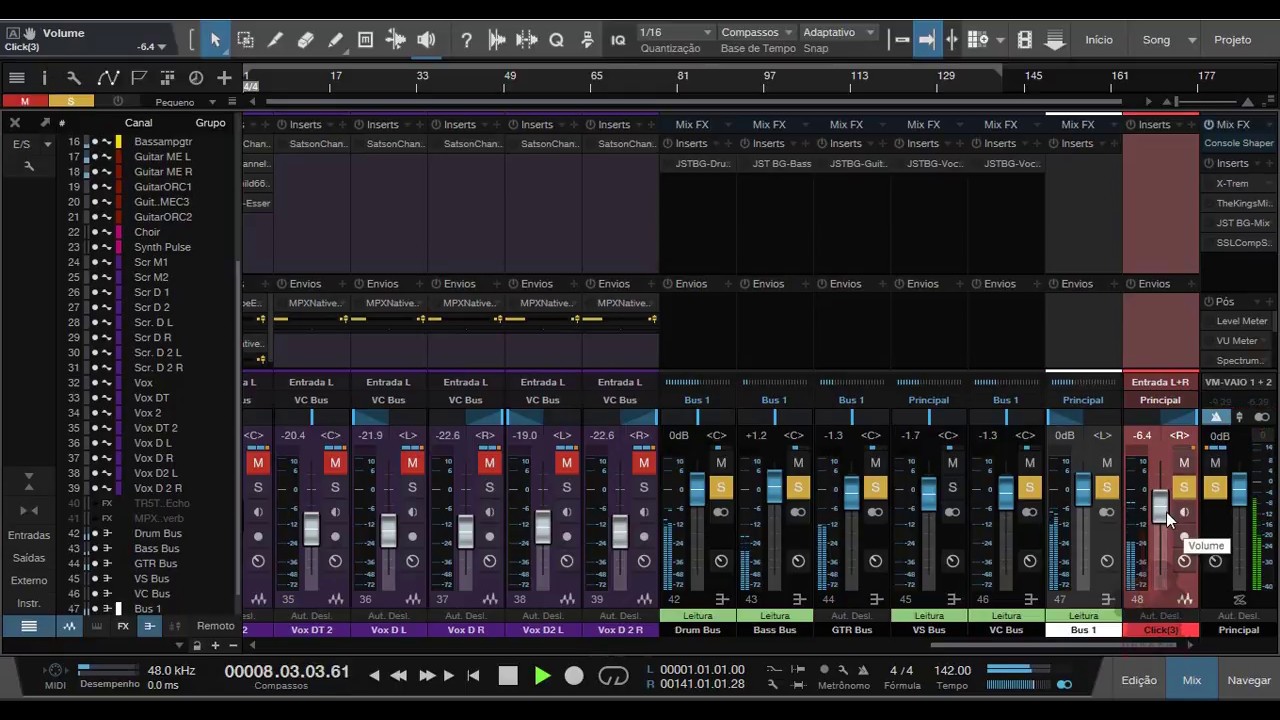
Task: Select the Eraser tool
Action: click(305, 40)
